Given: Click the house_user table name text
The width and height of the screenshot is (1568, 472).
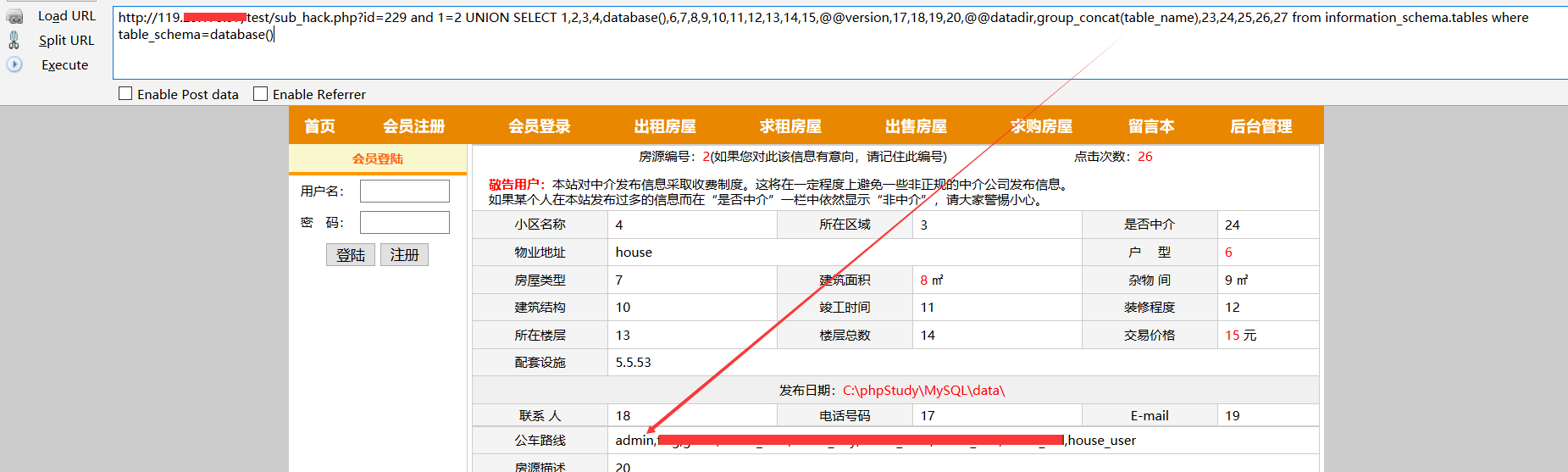Looking at the screenshot, I should pyautogui.click(x=1102, y=440).
